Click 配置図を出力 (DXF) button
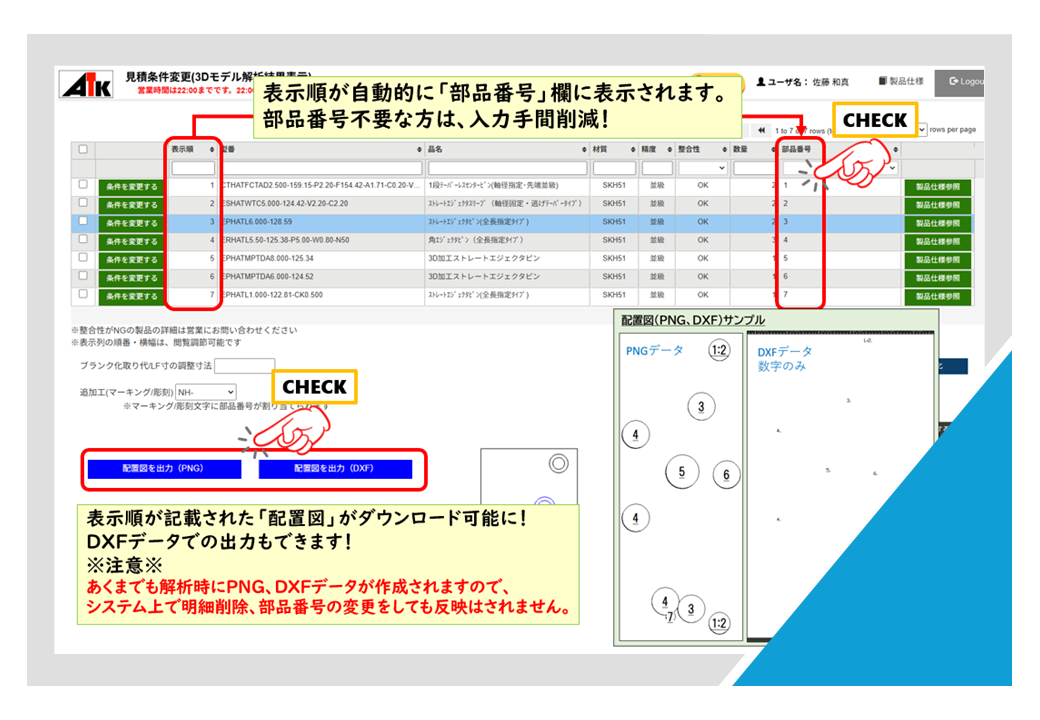The width and height of the screenshot is (1040, 720). 335,469
